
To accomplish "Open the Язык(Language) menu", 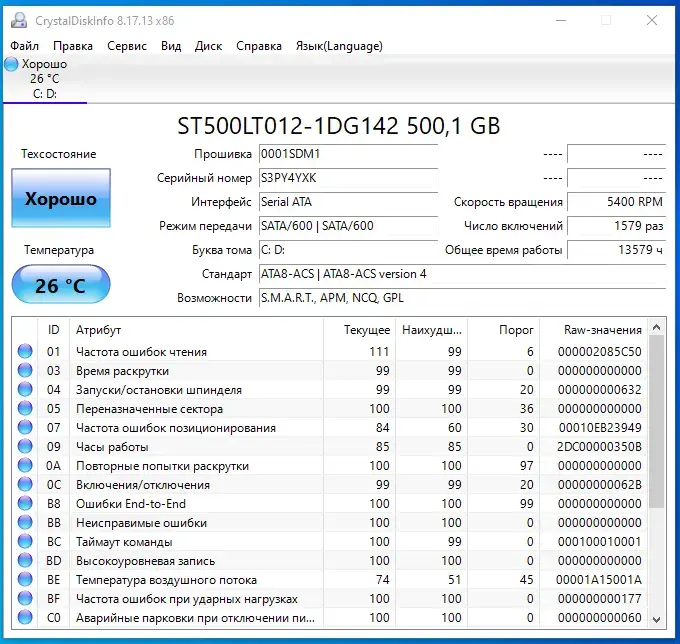I will (x=339, y=46).
